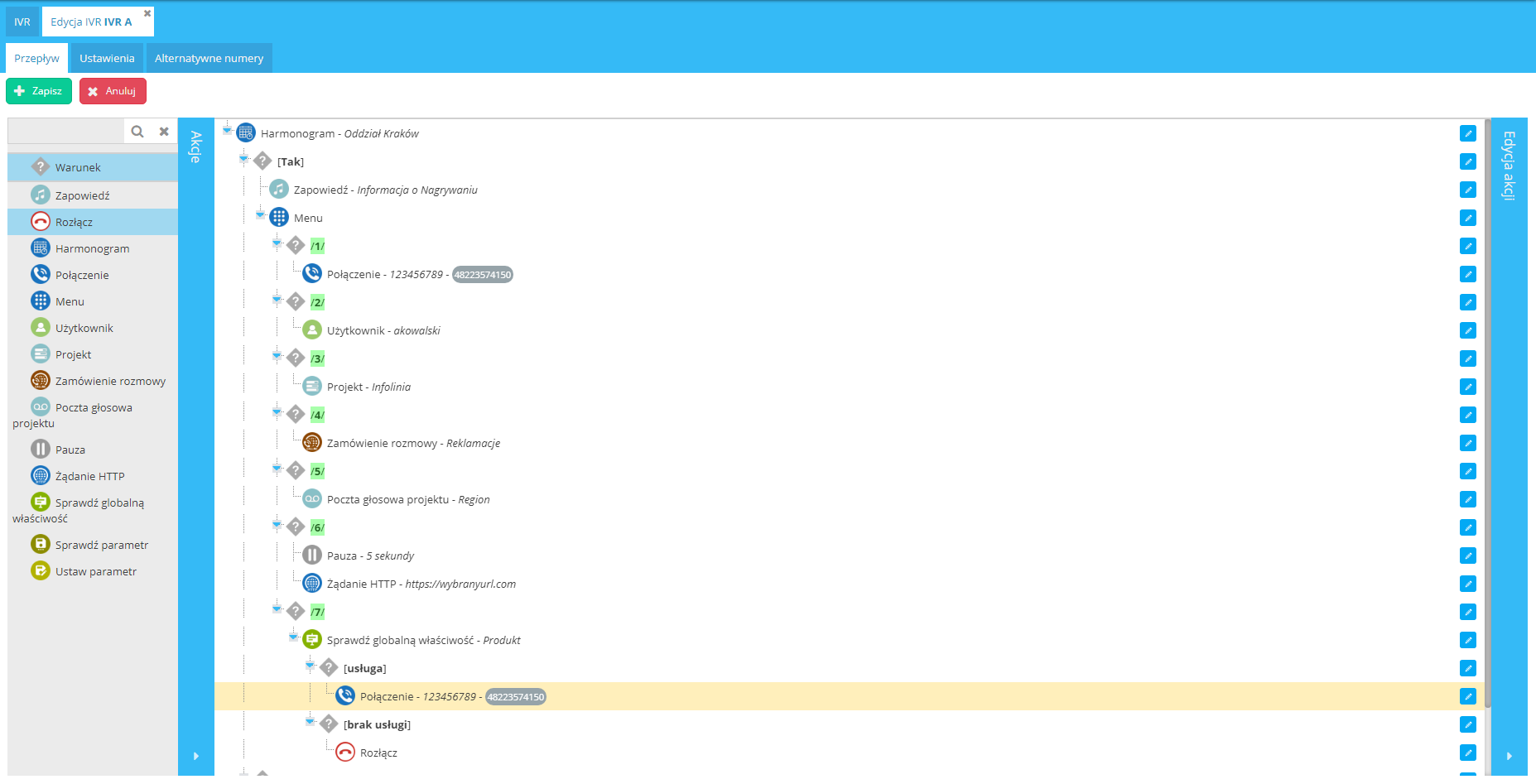
Task: Collapse the Akcje side panel
Action: [x=196, y=755]
